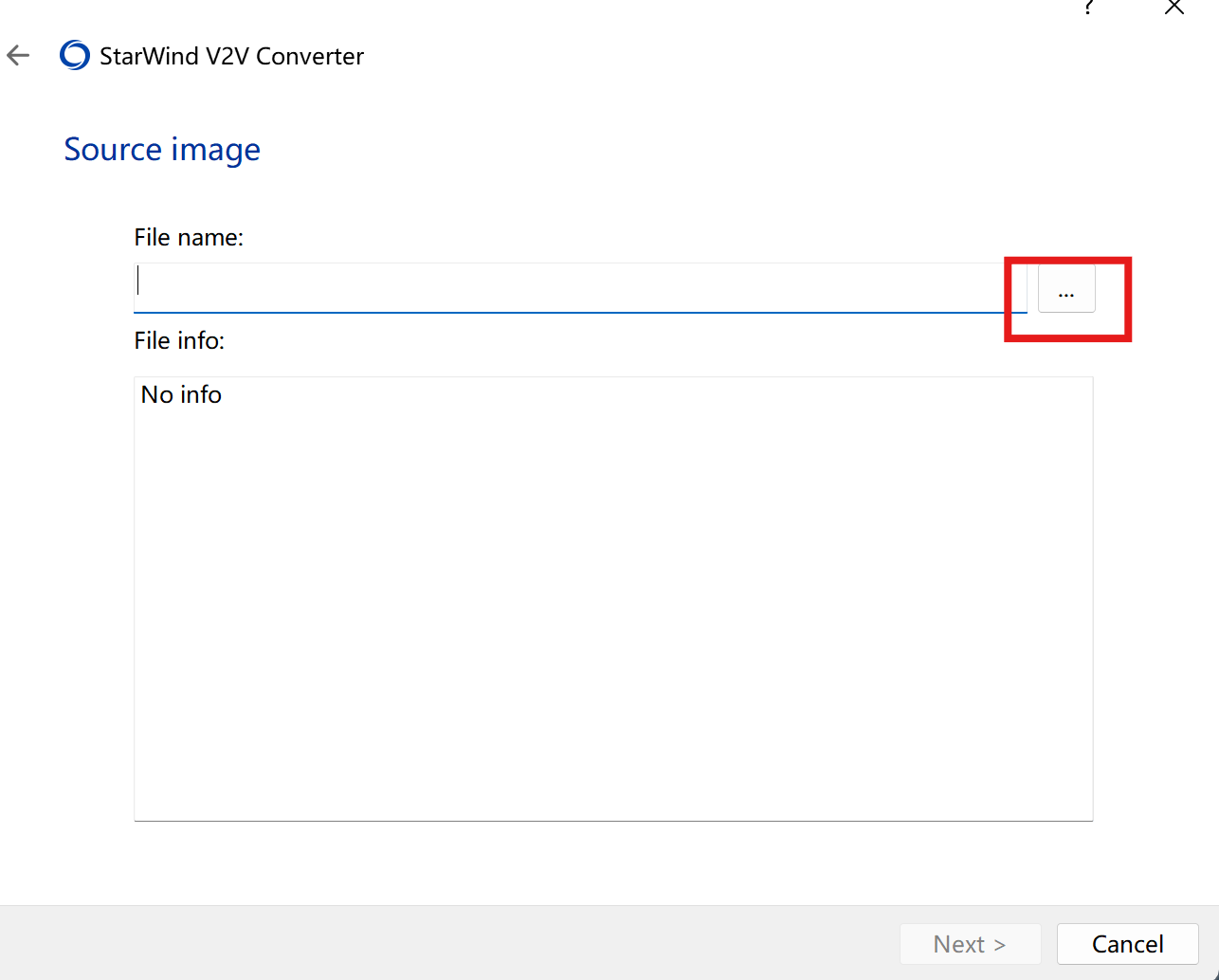This screenshot has height=980, width=1219.
Task: Click the StarWind V2V Converter title text
Action: [232, 56]
